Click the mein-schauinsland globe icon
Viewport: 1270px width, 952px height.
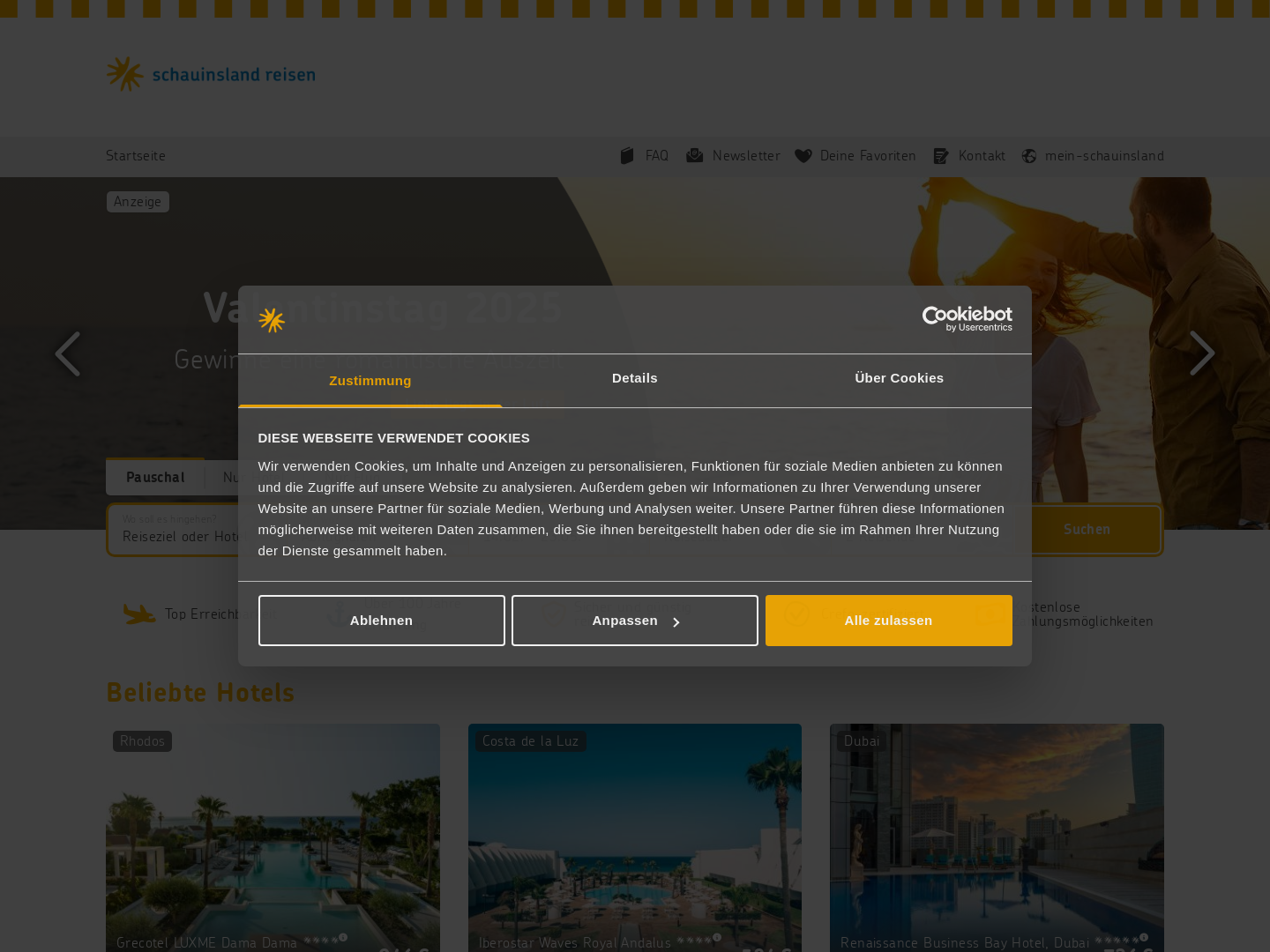click(1029, 156)
